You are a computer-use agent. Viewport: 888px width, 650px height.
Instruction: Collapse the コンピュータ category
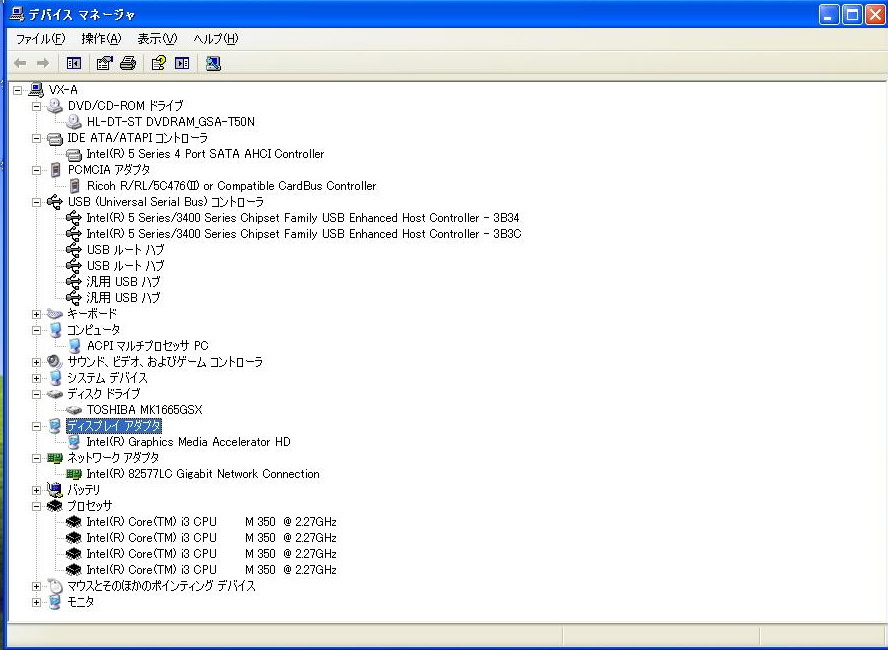[x=37, y=330]
